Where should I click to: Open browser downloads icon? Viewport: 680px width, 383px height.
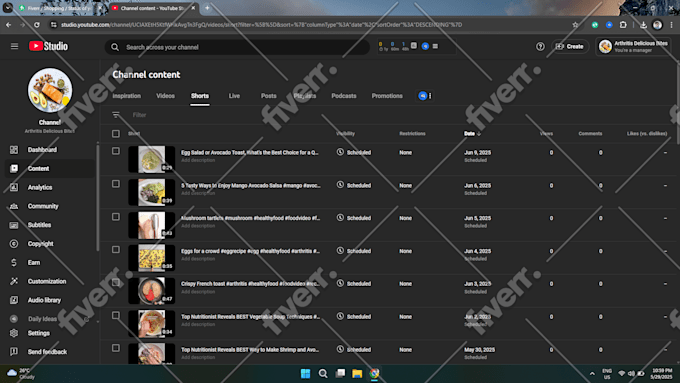coord(643,25)
